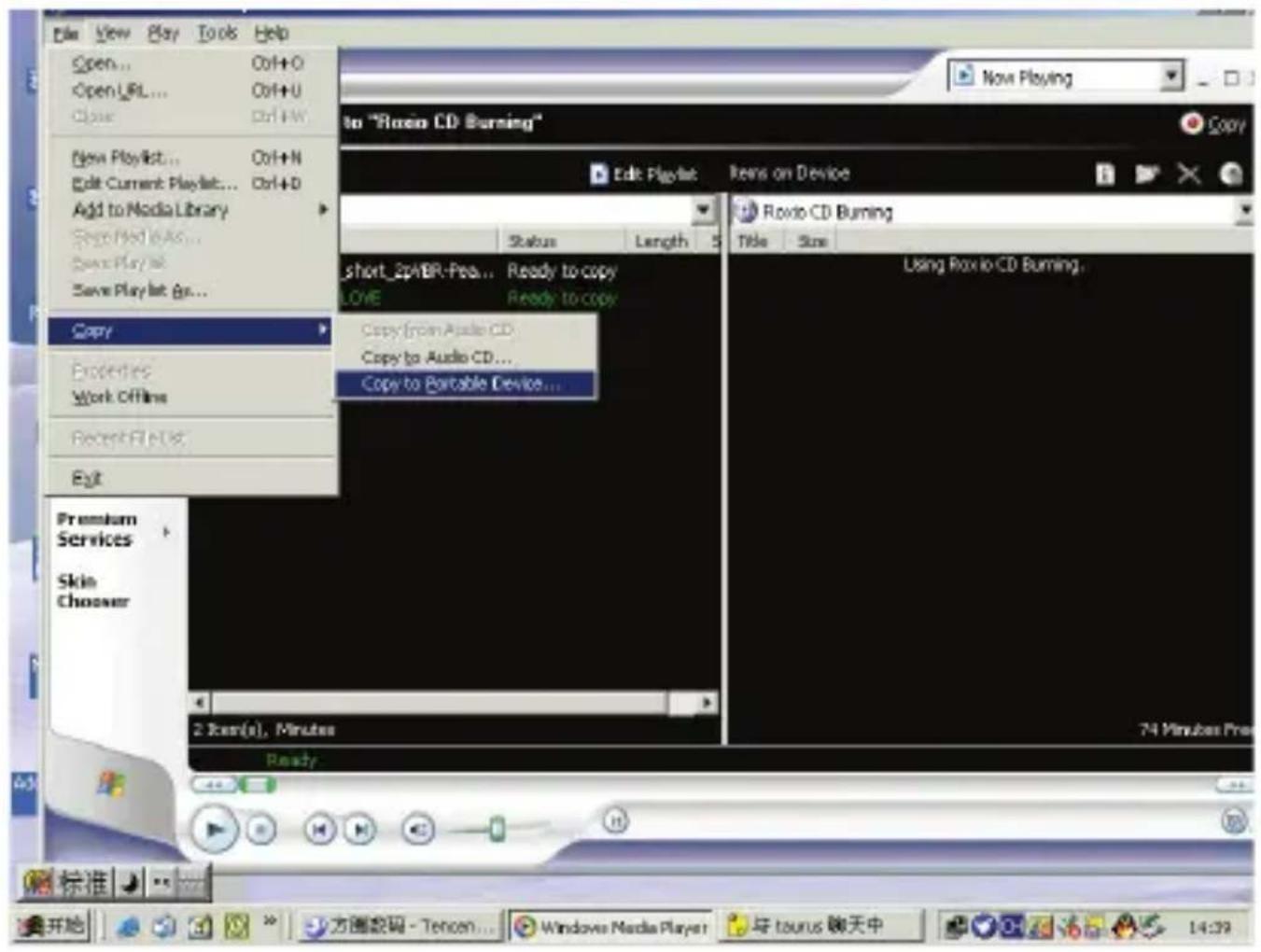Image resolution: width=1261 pixels, height=952 pixels.
Task: Click the IME soft keyboard icon
Action: (192, 882)
